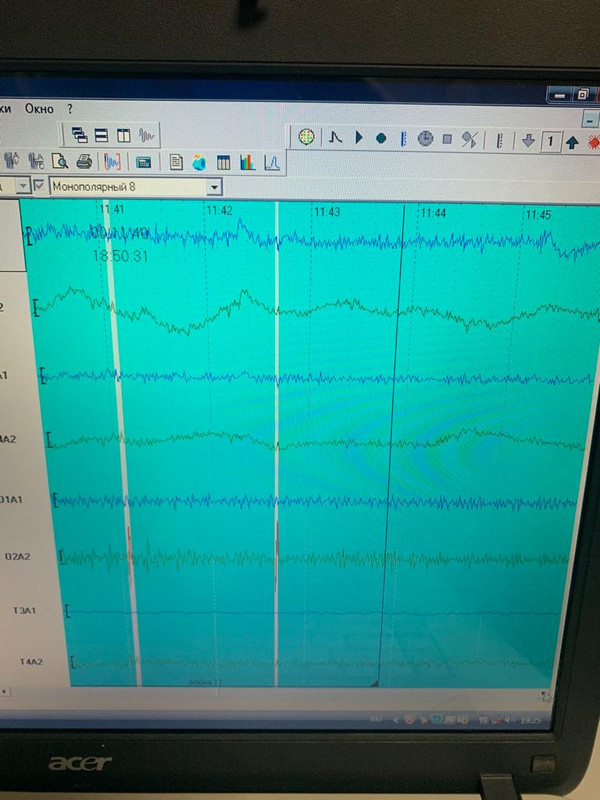Open the table grid icon
The width and height of the screenshot is (600, 800).
coord(223,163)
